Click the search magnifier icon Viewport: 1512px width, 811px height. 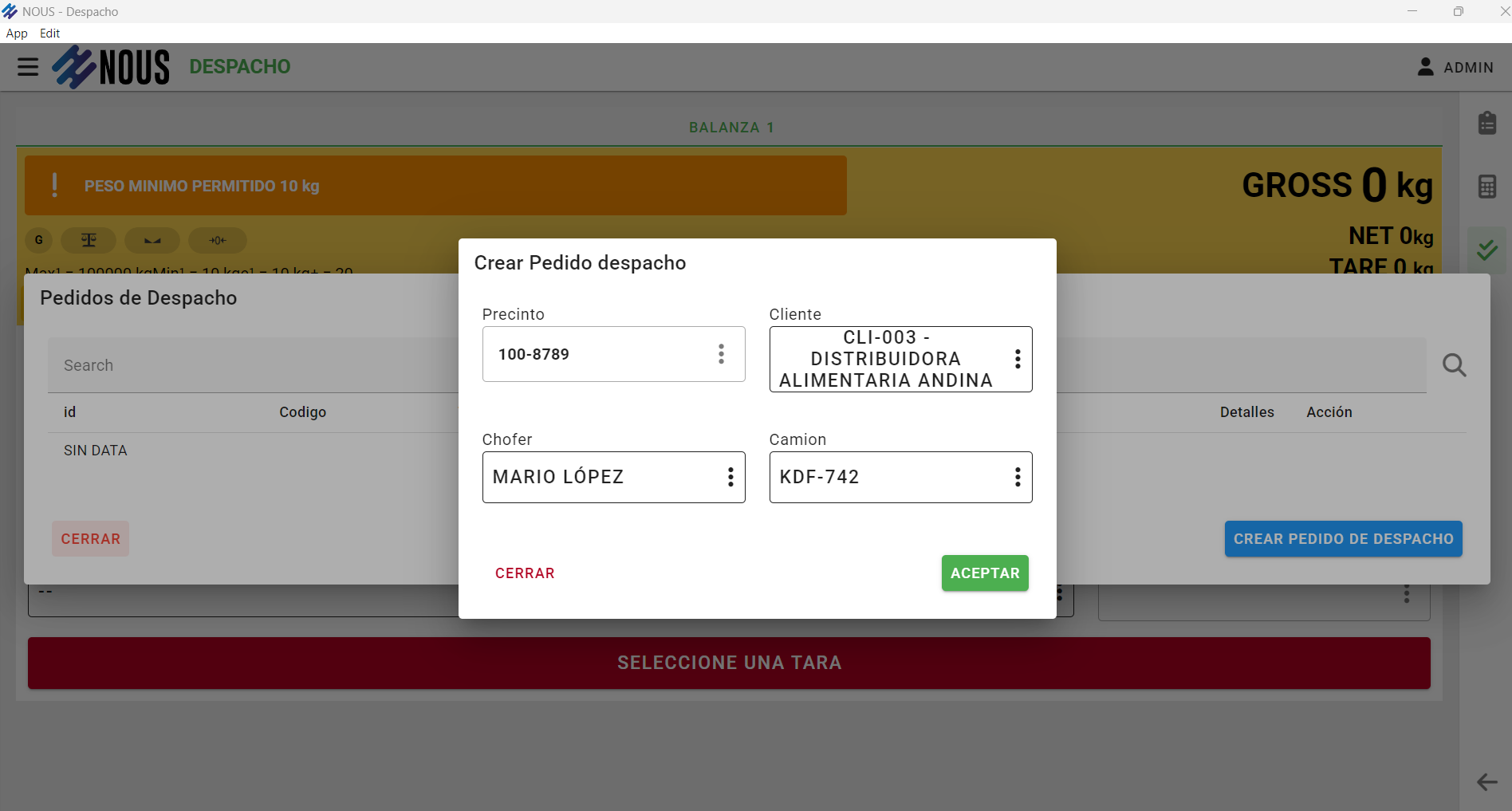click(x=1454, y=365)
